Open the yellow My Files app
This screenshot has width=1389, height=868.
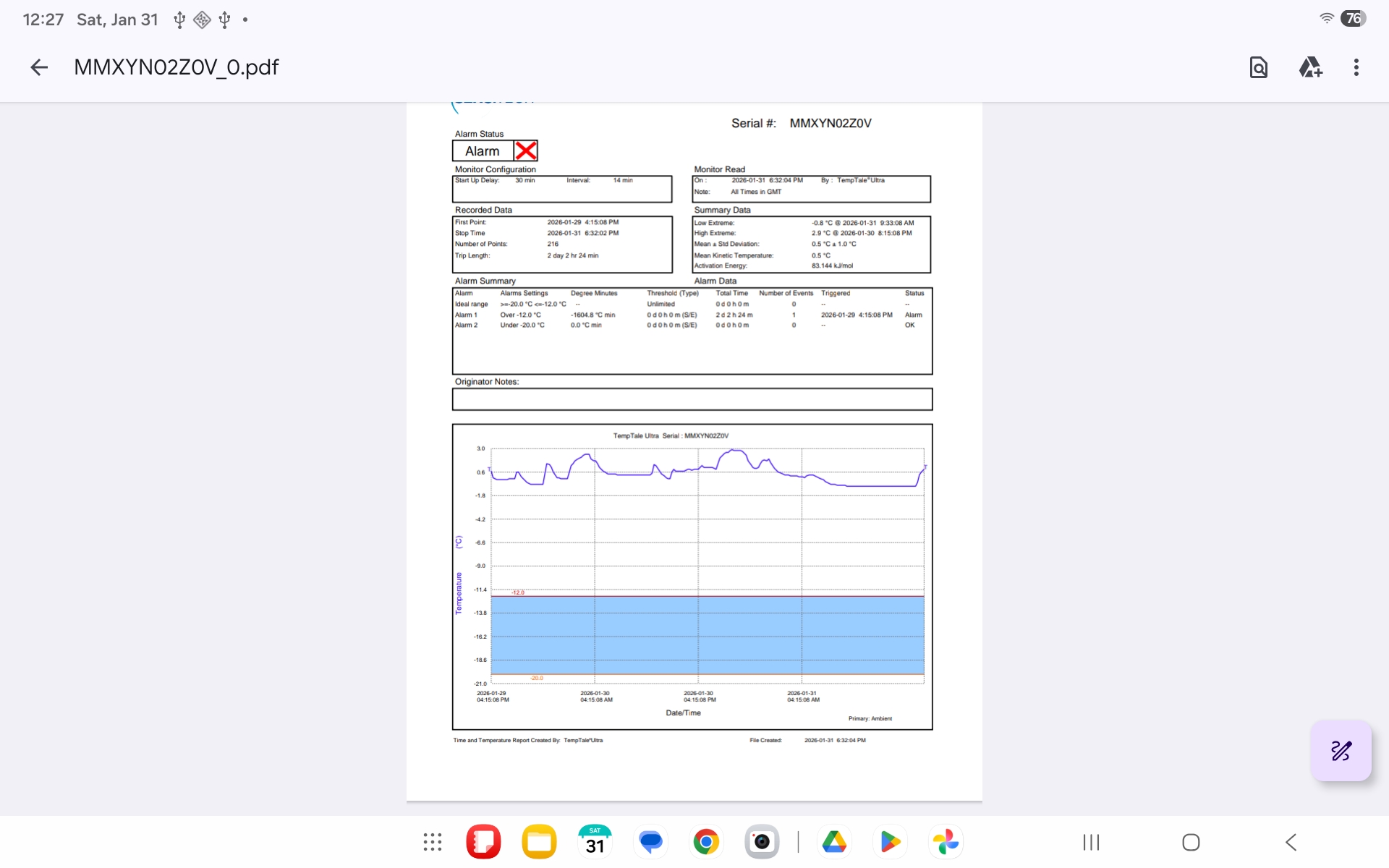click(x=539, y=842)
